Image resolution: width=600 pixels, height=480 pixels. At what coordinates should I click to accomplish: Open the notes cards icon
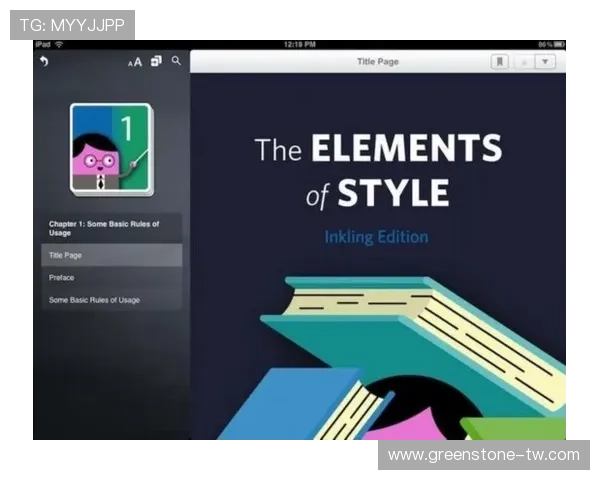click(156, 62)
